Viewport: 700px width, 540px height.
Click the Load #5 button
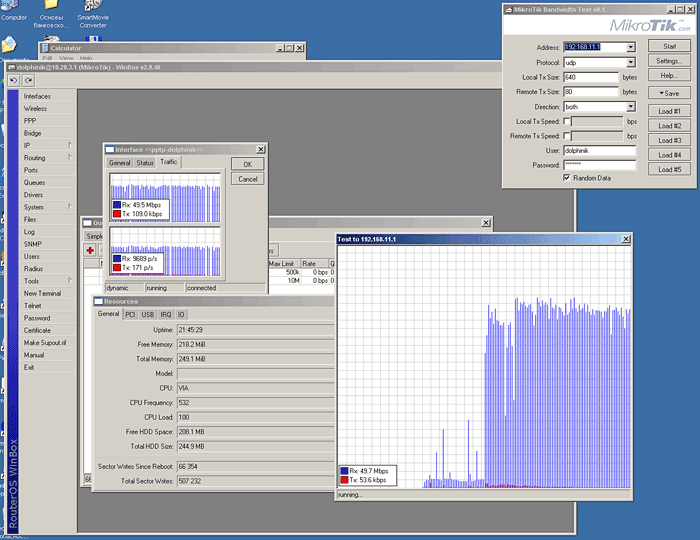[x=669, y=170]
